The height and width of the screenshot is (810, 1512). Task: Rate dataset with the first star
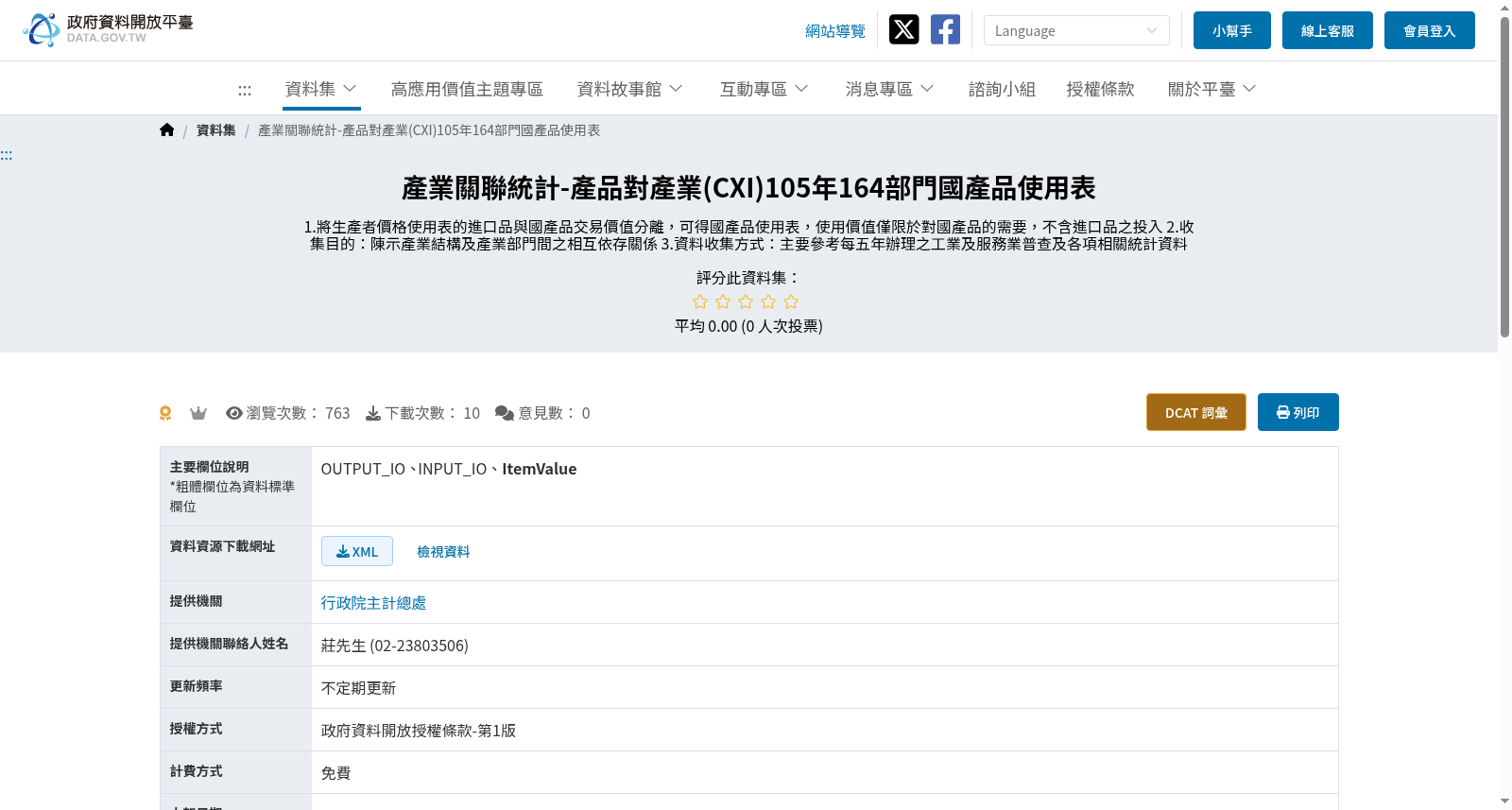click(700, 302)
